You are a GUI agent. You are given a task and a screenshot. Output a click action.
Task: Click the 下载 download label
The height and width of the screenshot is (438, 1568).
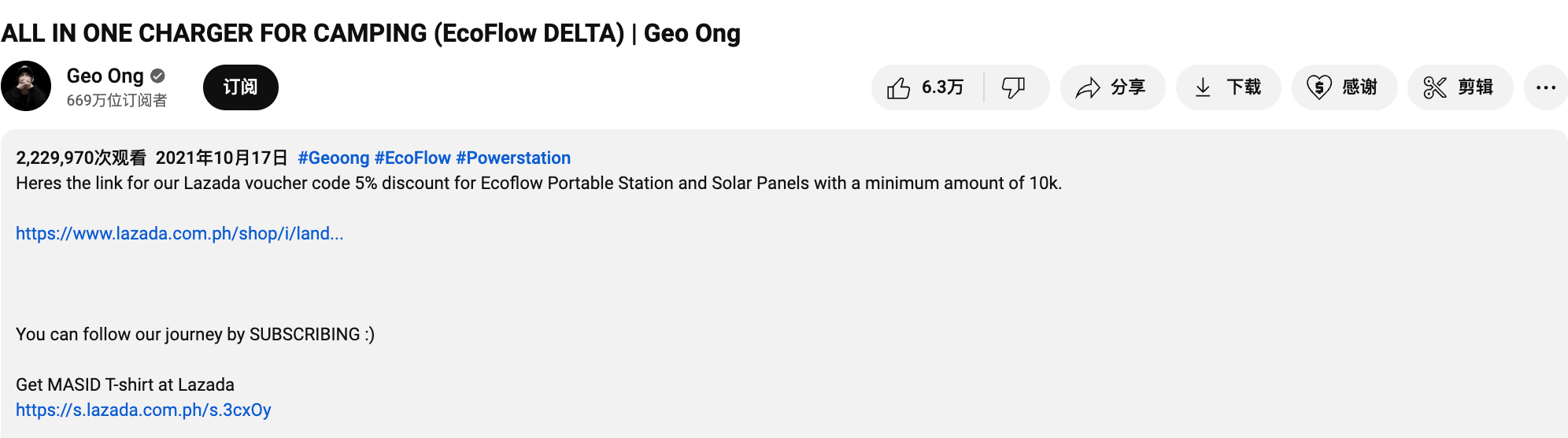pyautogui.click(x=1244, y=87)
